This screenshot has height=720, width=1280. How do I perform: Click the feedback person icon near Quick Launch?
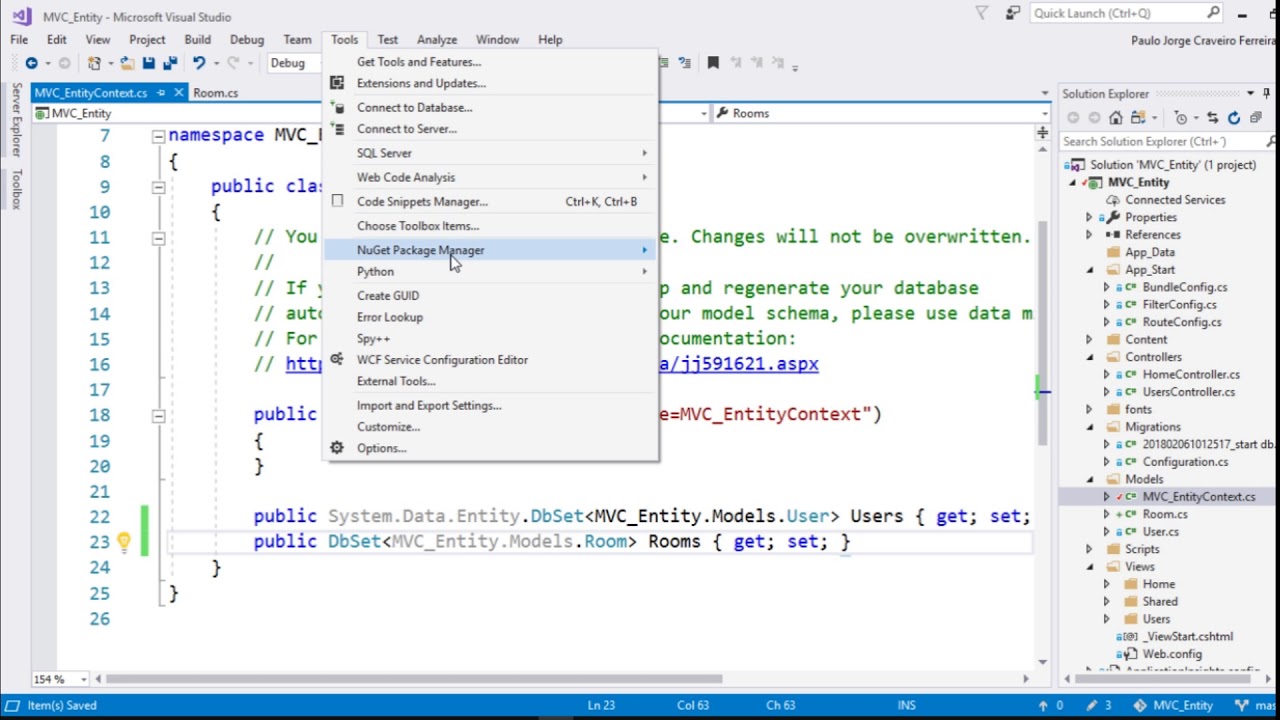point(1013,13)
